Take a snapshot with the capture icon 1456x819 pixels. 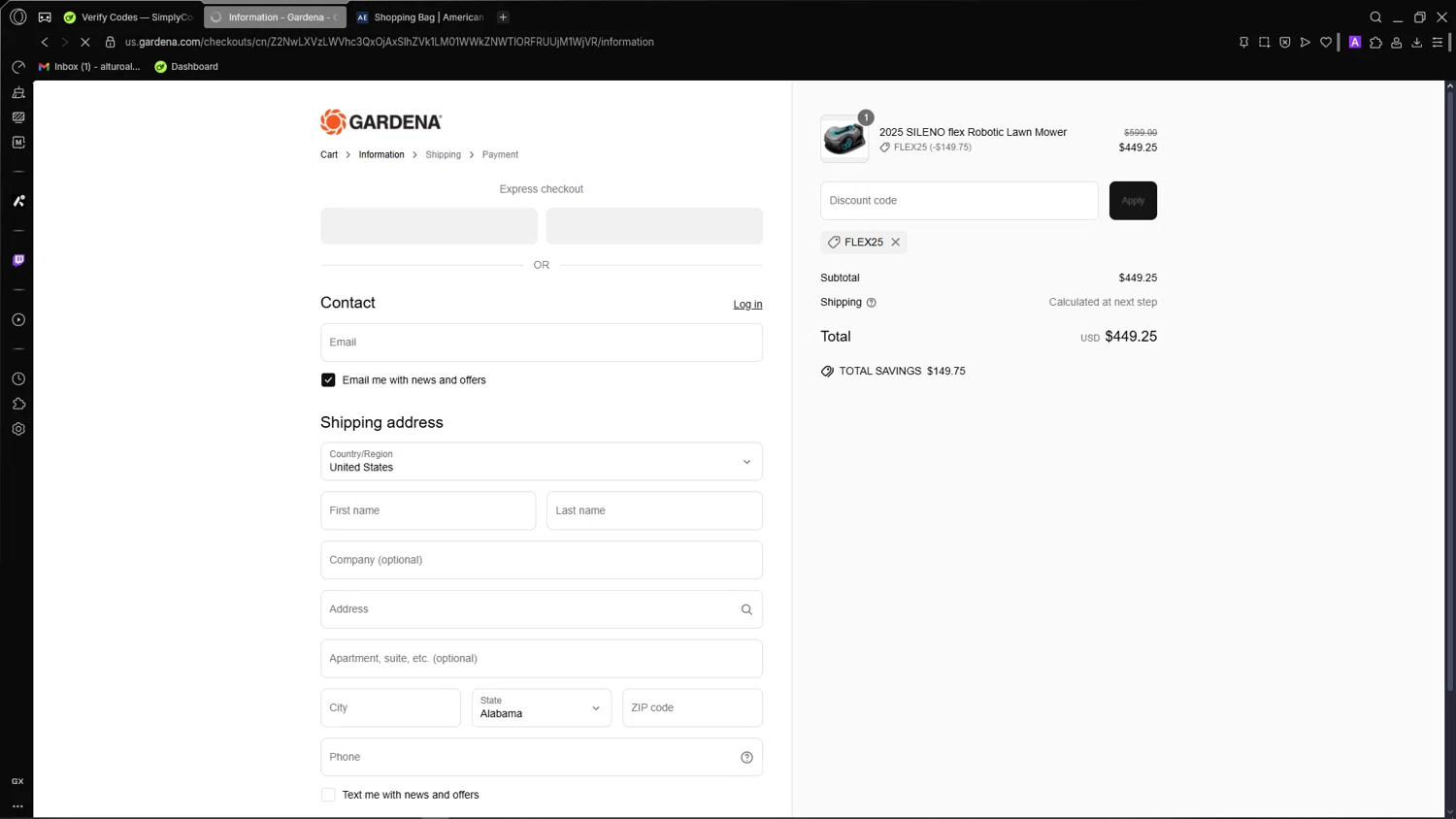point(1264,42)
